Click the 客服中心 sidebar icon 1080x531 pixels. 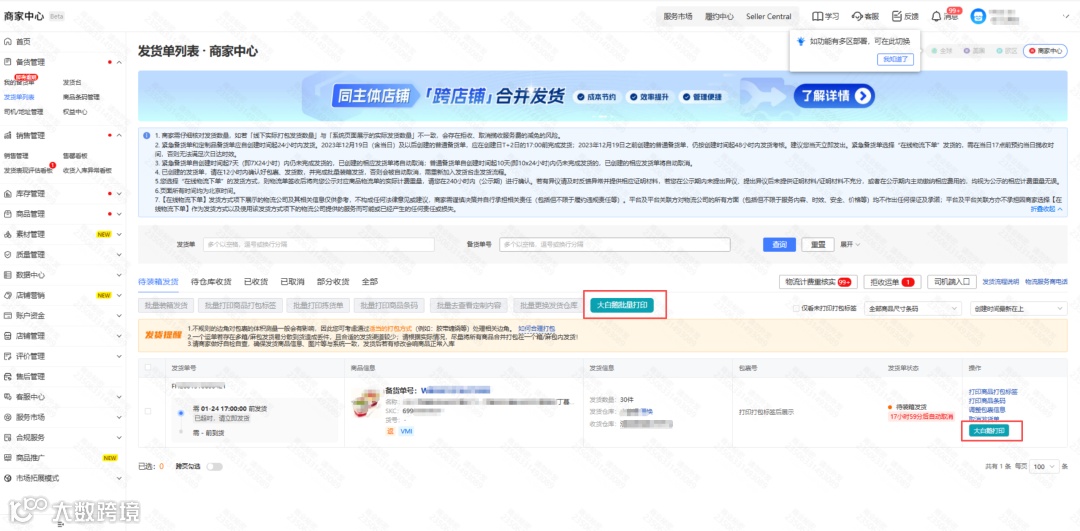coord(8,397)
